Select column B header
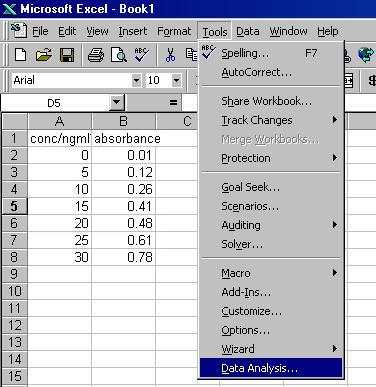Image resolution: width=376 pixels, height=387 pixels. click(123, 121)
